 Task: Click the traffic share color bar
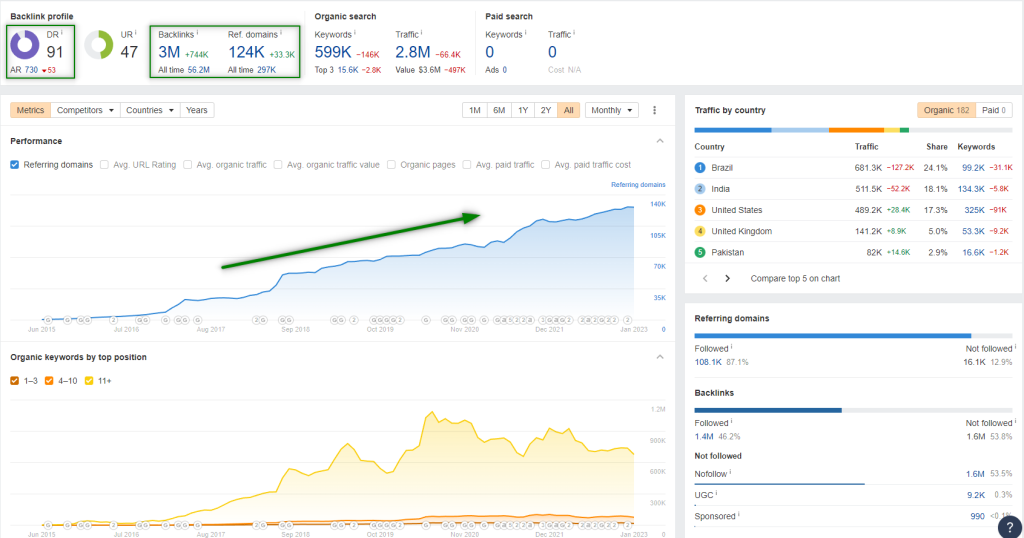pyautogui.click(x=801, y=129)
